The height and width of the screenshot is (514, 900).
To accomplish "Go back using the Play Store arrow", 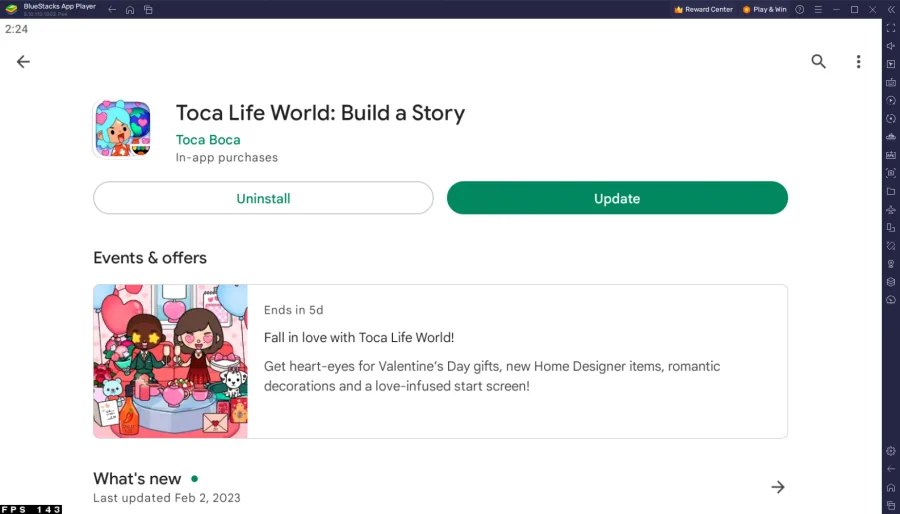I will point(23,61).
